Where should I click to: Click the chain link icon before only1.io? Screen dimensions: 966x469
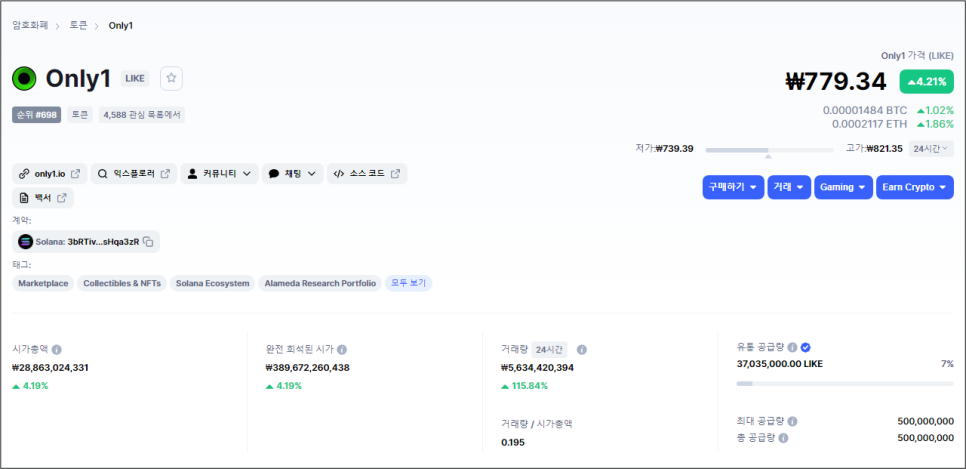pos(24,174)
